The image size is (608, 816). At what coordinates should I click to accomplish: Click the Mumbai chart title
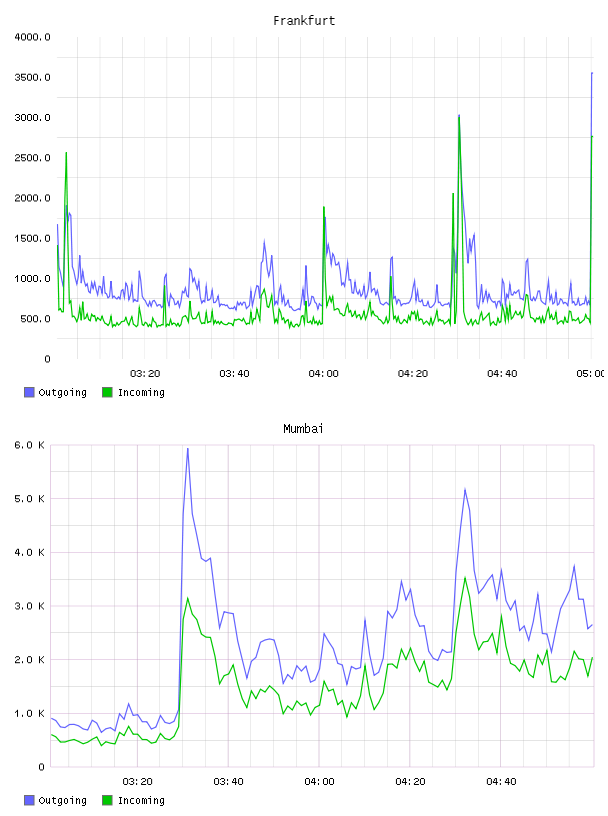pyautogui.click(x=303, y=429)
